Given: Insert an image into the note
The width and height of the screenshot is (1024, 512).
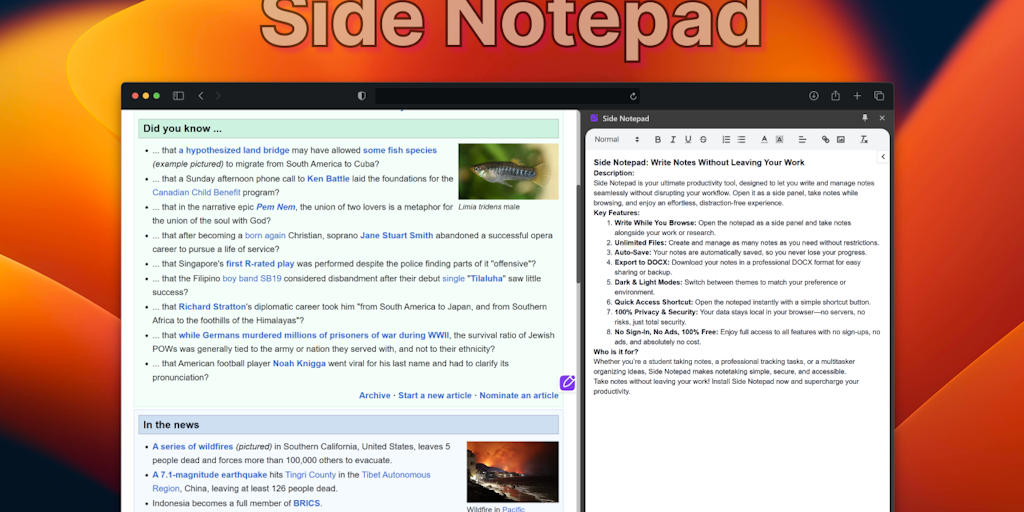Looking at the screenshot, I should (x=840, y=139).
